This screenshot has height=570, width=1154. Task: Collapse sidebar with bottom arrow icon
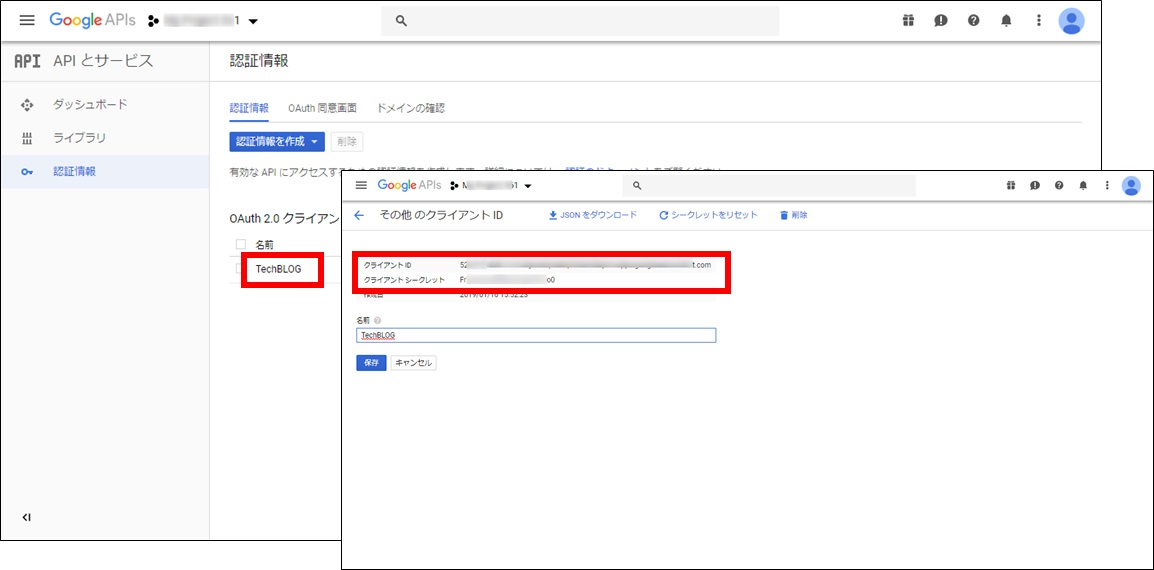[26, 518]
